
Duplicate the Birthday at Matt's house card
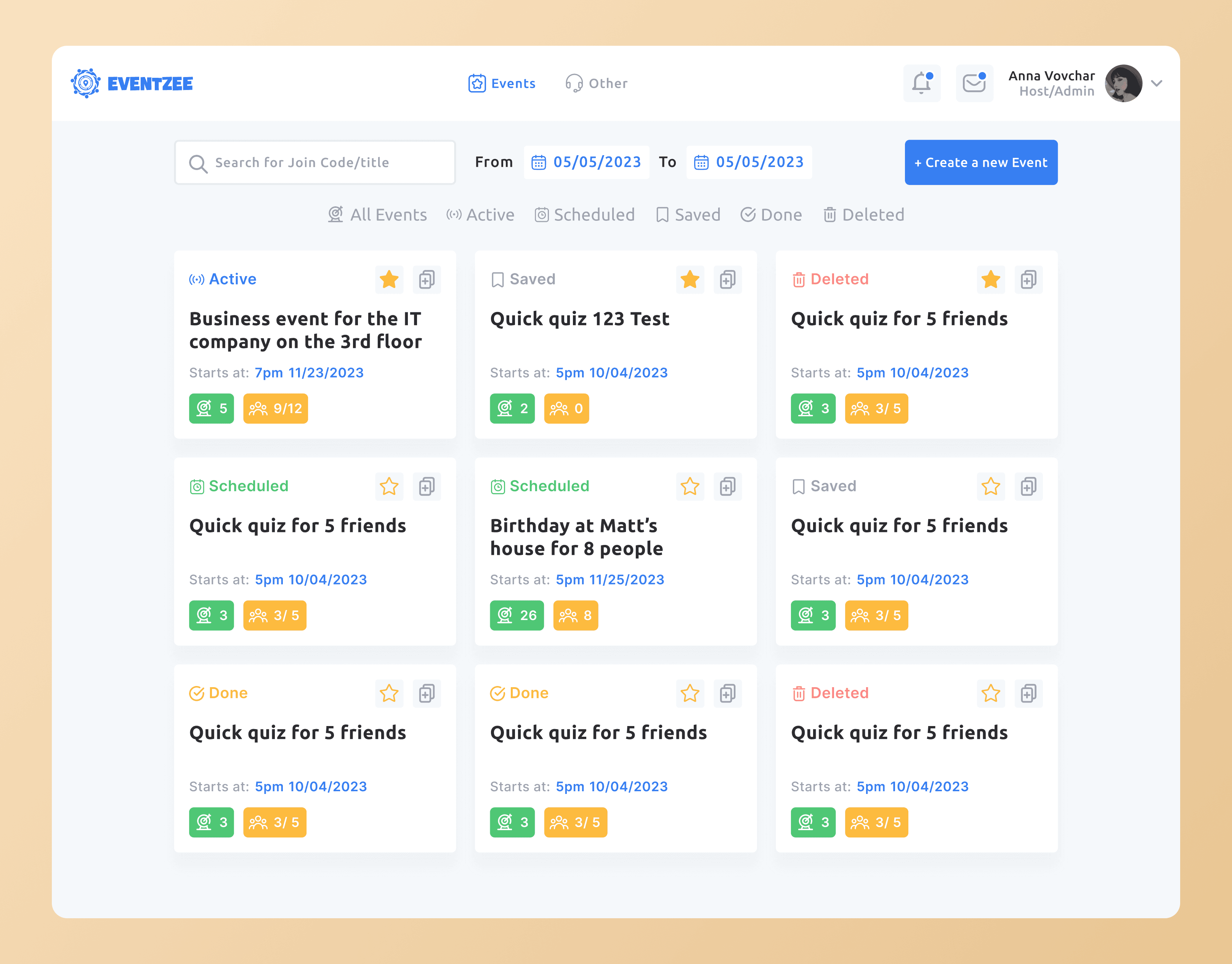728,487
